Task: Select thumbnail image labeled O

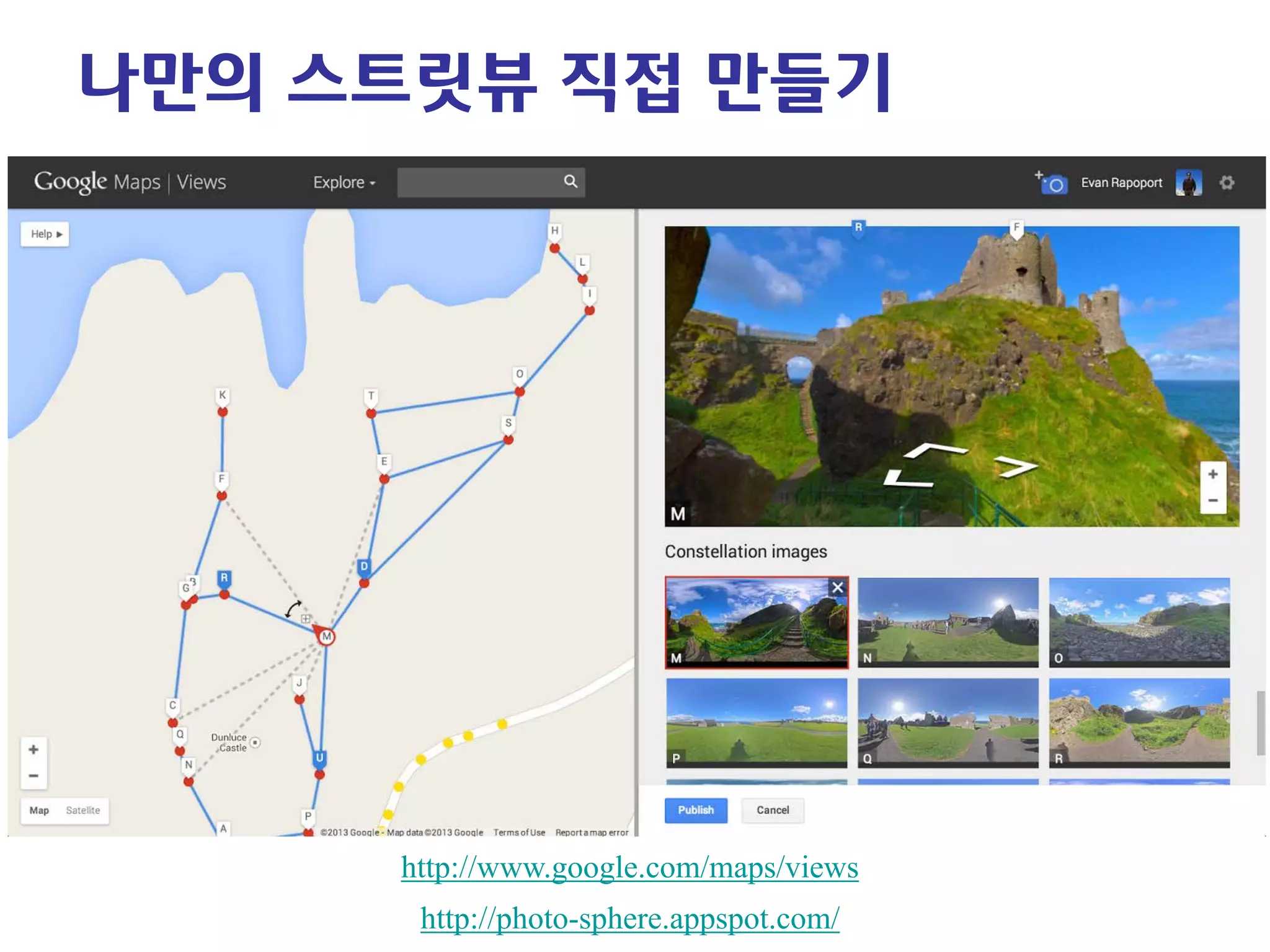Action: (x=1139, y=622)
